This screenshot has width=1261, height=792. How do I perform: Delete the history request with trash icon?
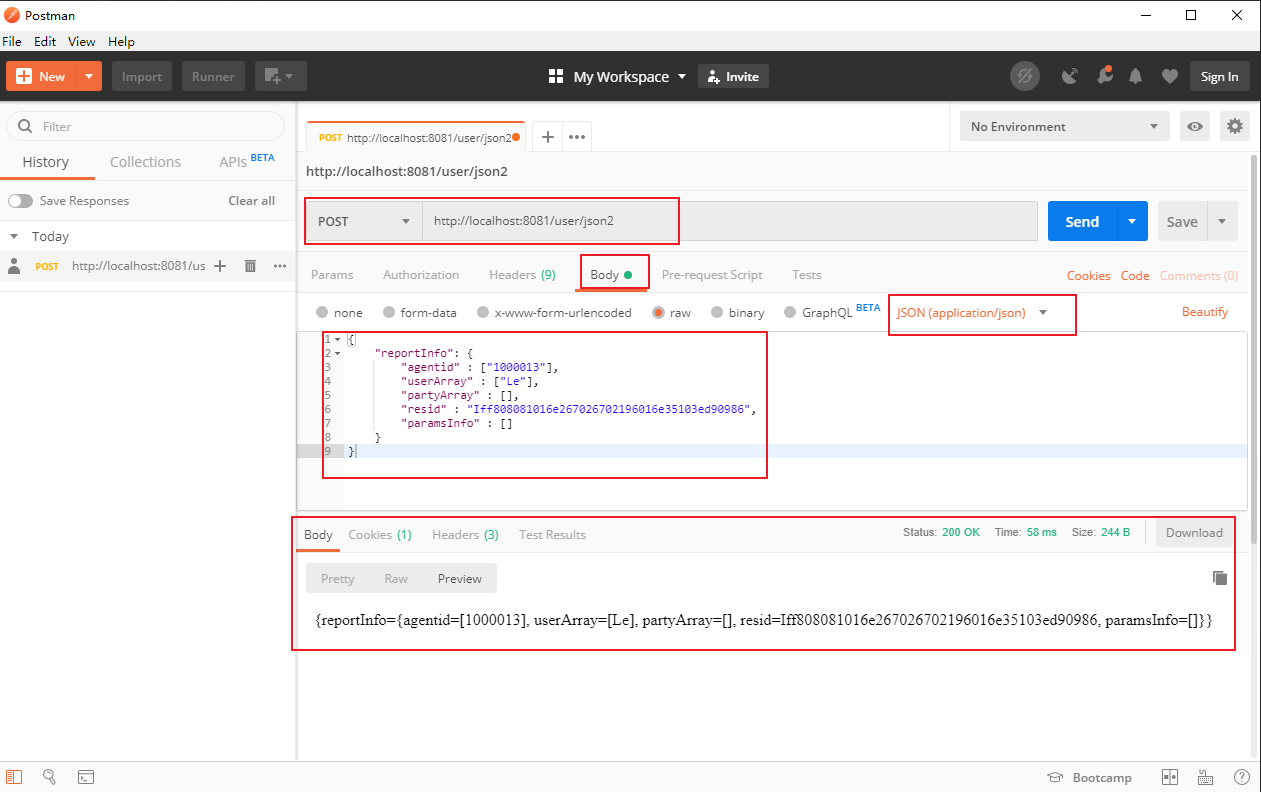click(250, 265)
